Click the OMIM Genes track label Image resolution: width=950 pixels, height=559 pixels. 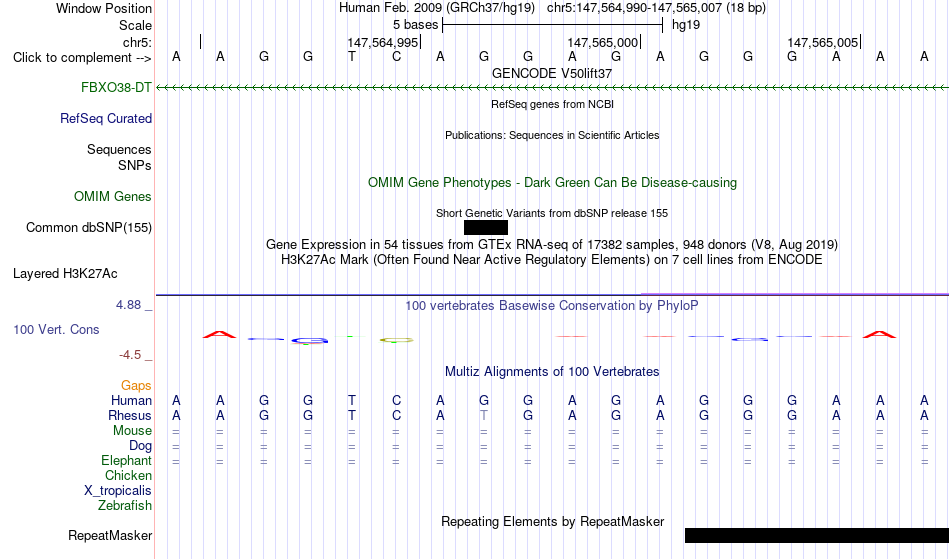(113, 197)
